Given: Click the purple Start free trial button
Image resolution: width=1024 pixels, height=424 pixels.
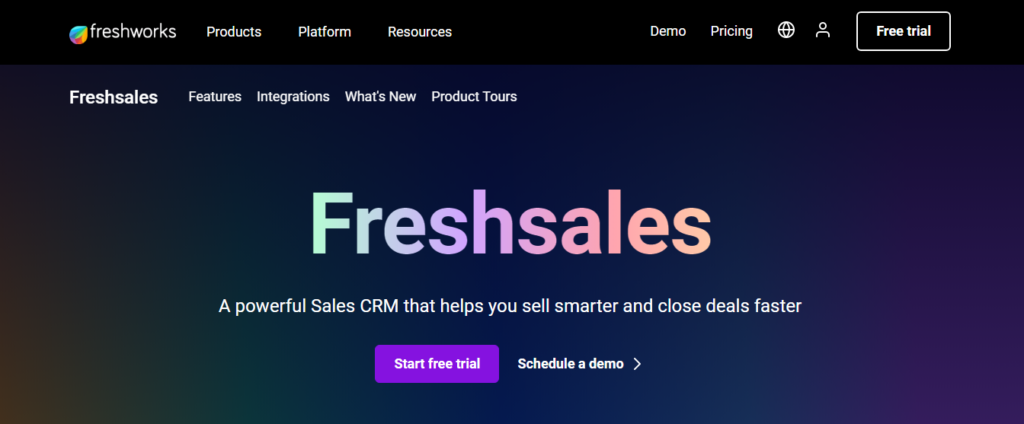Looking at the screenshot, I should (437, 364).
